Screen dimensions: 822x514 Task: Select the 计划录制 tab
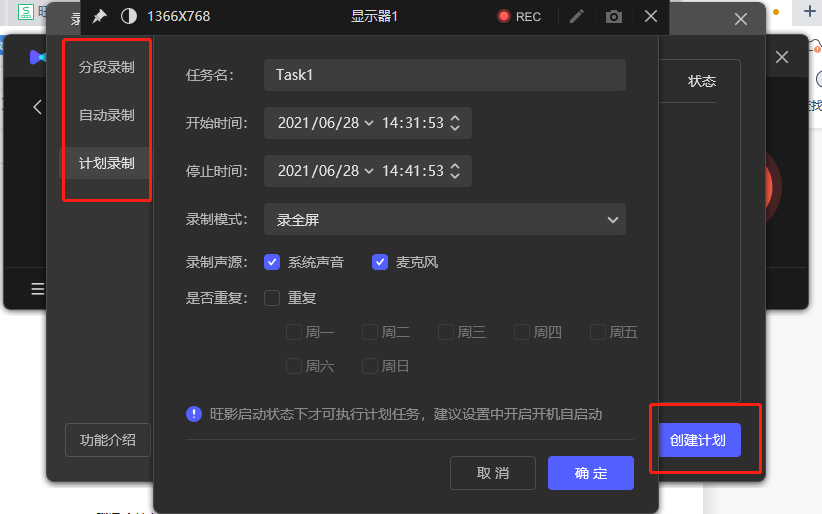coord(107,163)
